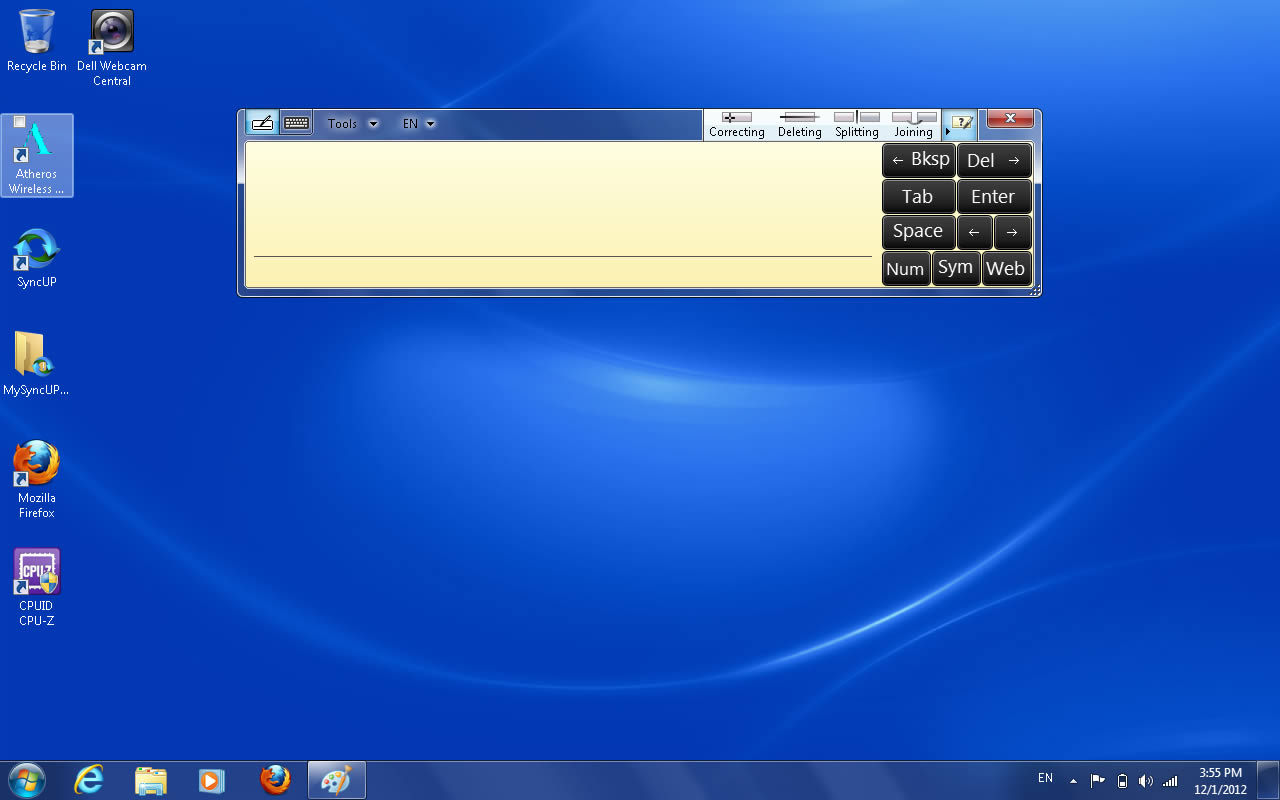The height and width of the screenshot is (800, 1280).
Task: Switch to the touch keyboard mode
Action: coord(296,123)
